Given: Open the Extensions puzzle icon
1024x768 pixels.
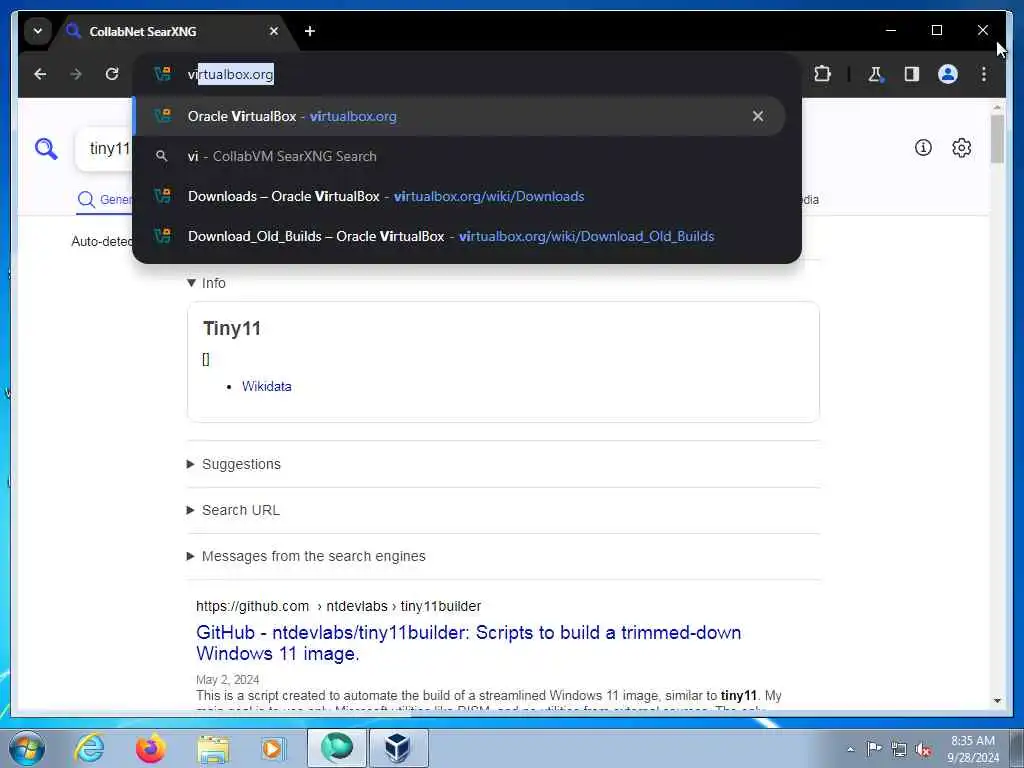Looking at the screenshot, I should [x=822, y=74].
